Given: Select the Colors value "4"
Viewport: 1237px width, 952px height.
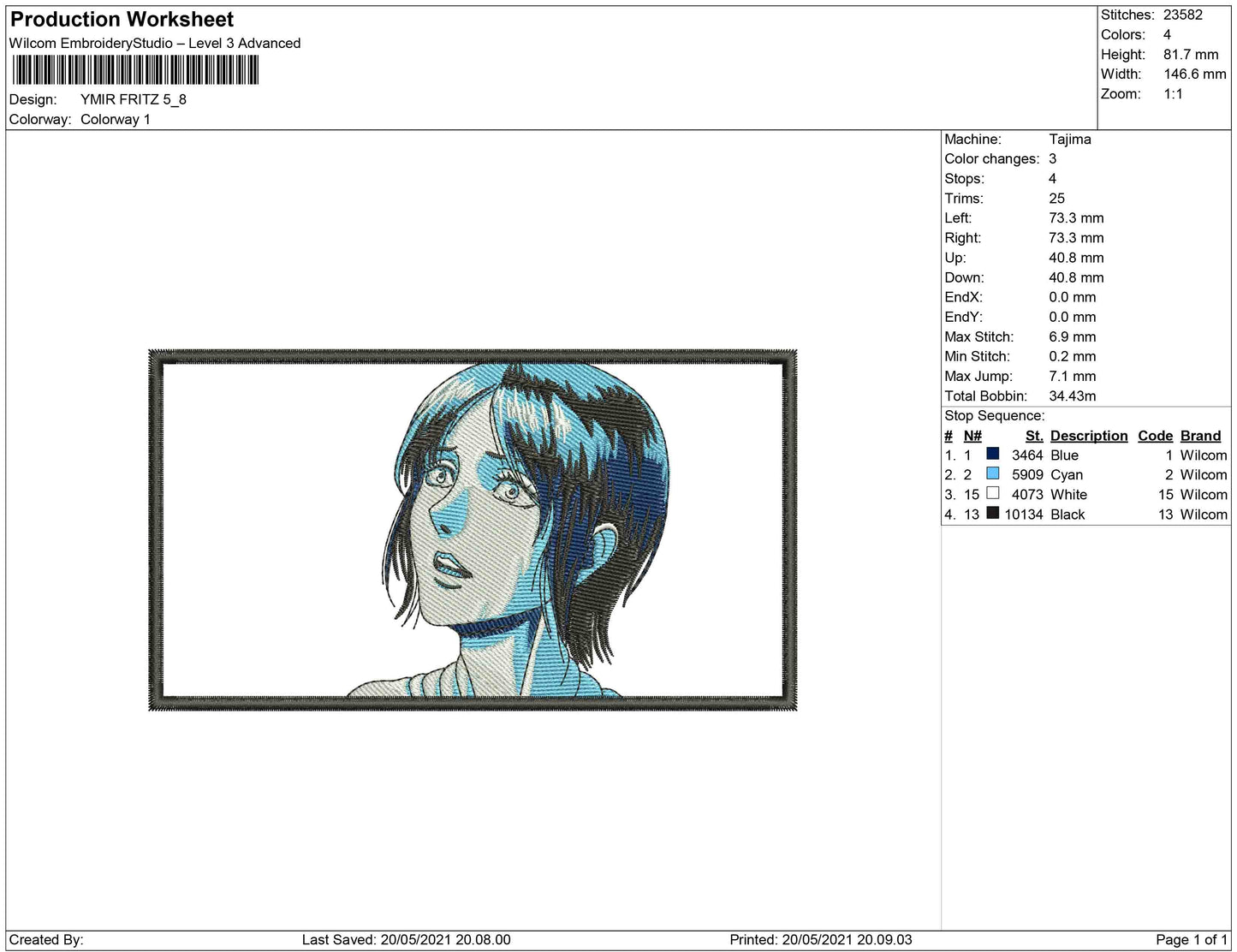Looking at the screenshot, I should (1168, 34).
